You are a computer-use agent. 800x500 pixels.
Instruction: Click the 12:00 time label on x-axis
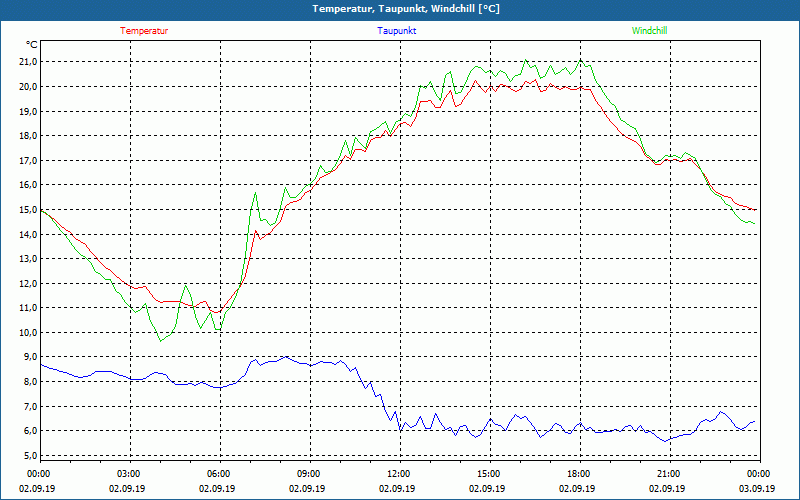coord(398,474)
